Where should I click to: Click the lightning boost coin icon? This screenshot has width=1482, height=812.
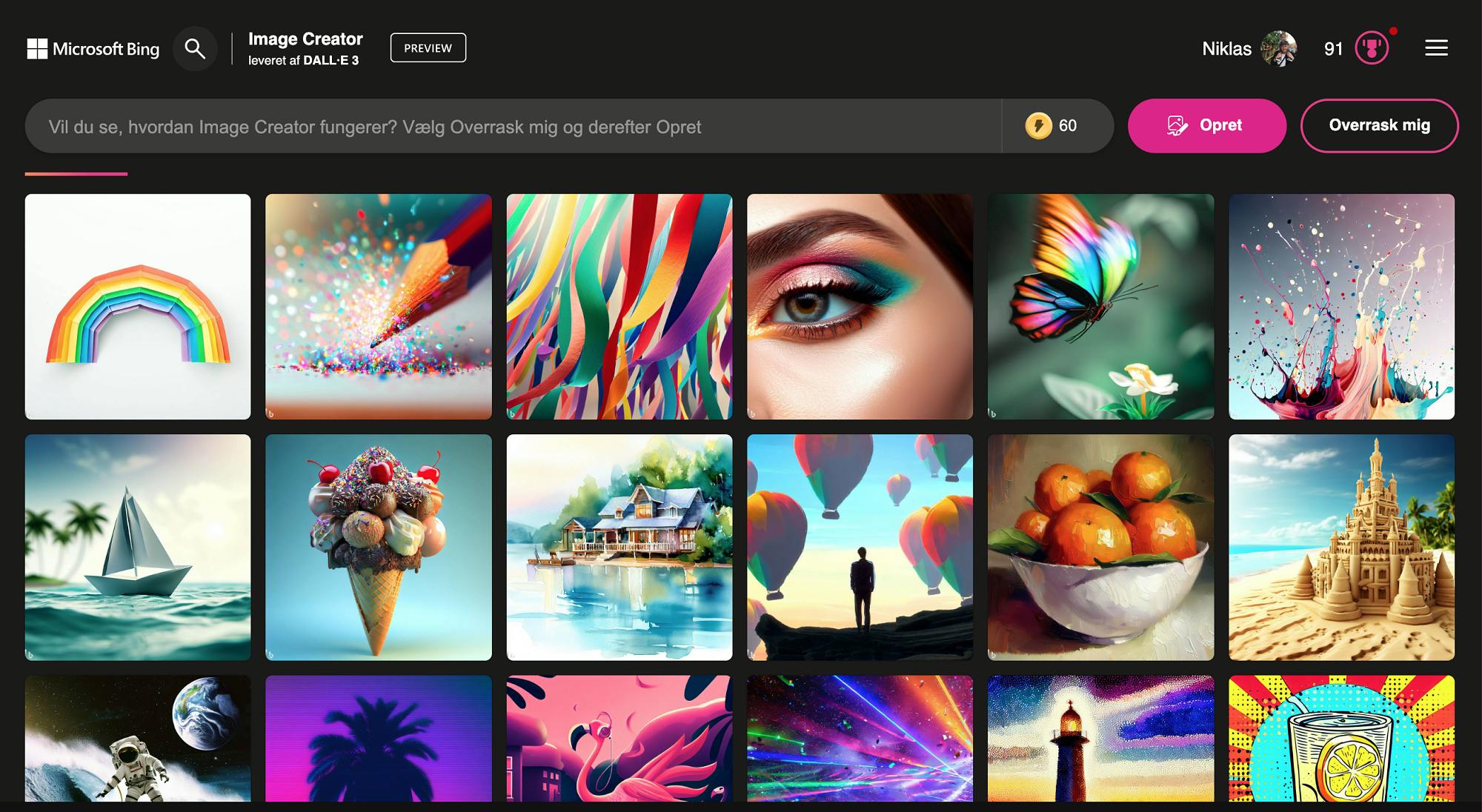1038,126
